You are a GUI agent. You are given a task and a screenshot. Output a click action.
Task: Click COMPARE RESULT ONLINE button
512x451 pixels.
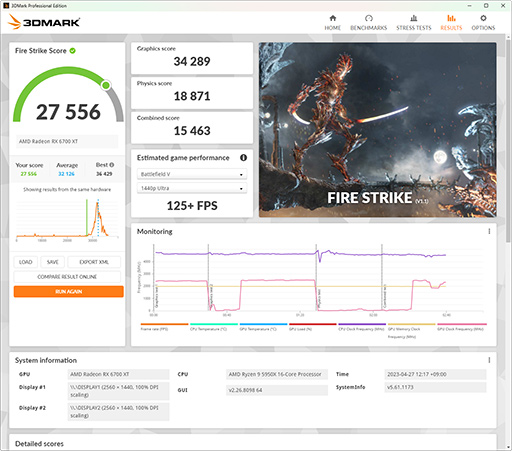click(x=67, y=277)
